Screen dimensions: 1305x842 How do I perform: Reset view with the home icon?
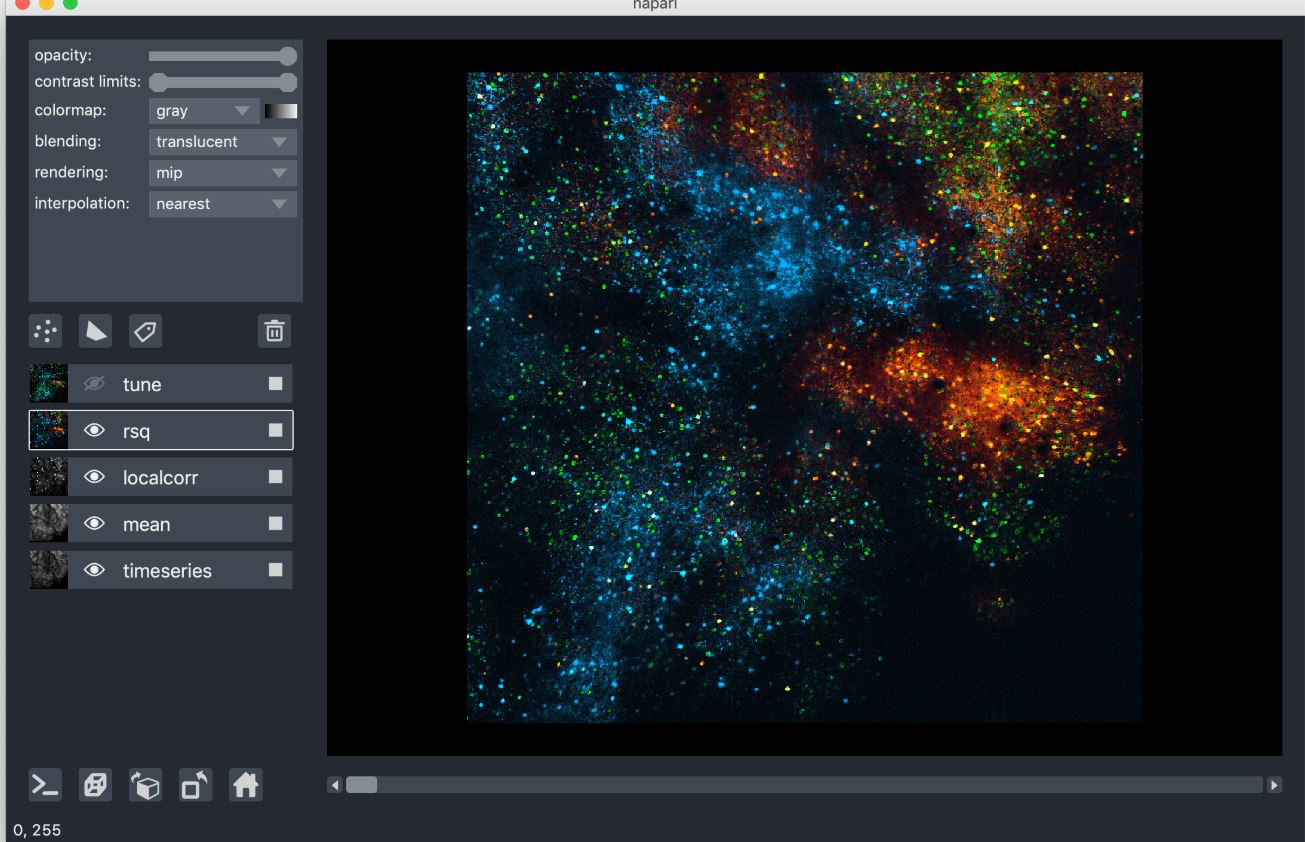pos(245,786)
